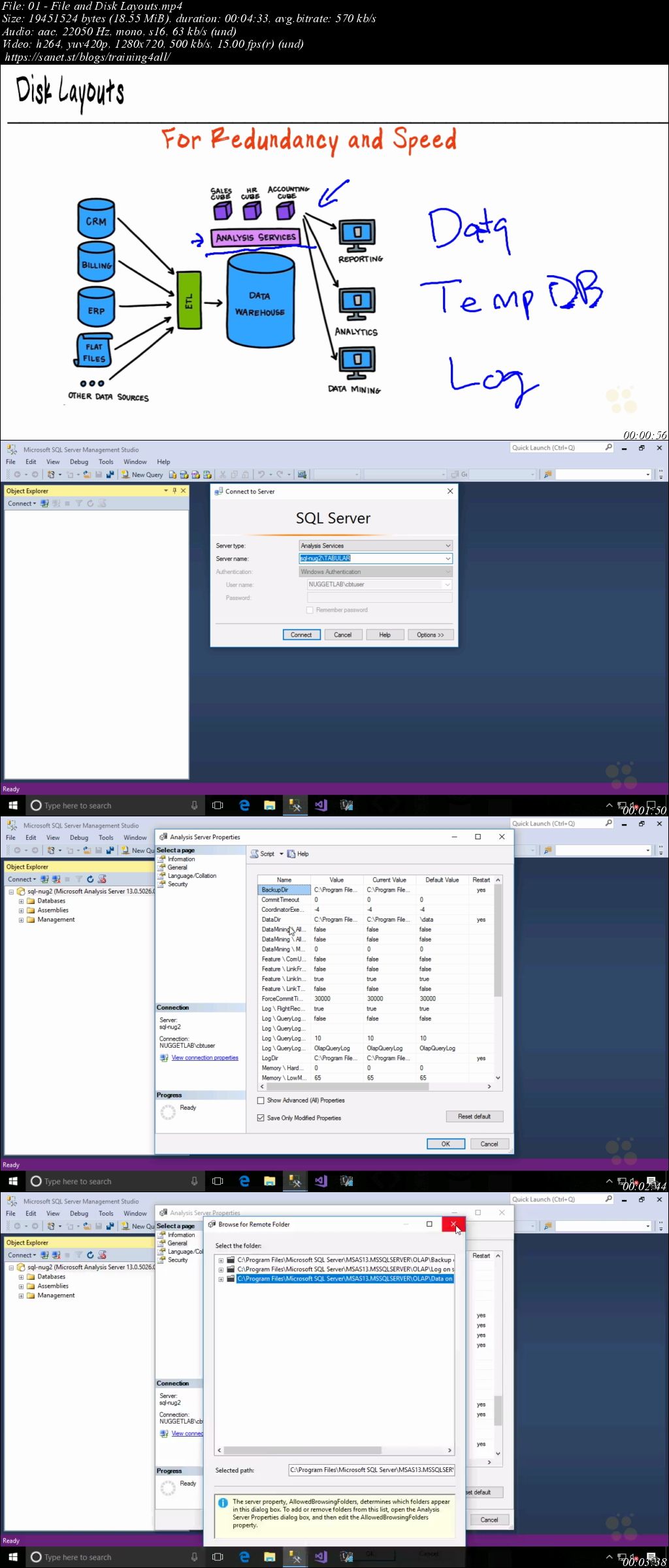Click the Password field in Connect to Server
Viewport: 669px width, 1568px height.
coord(380,597)
